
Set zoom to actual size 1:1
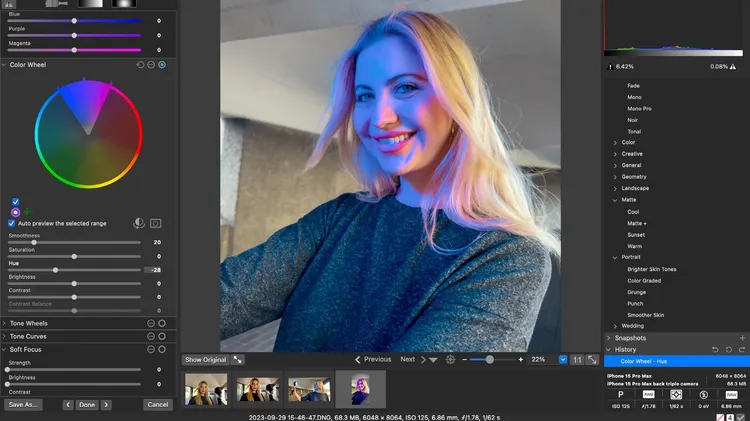(577, 360)
